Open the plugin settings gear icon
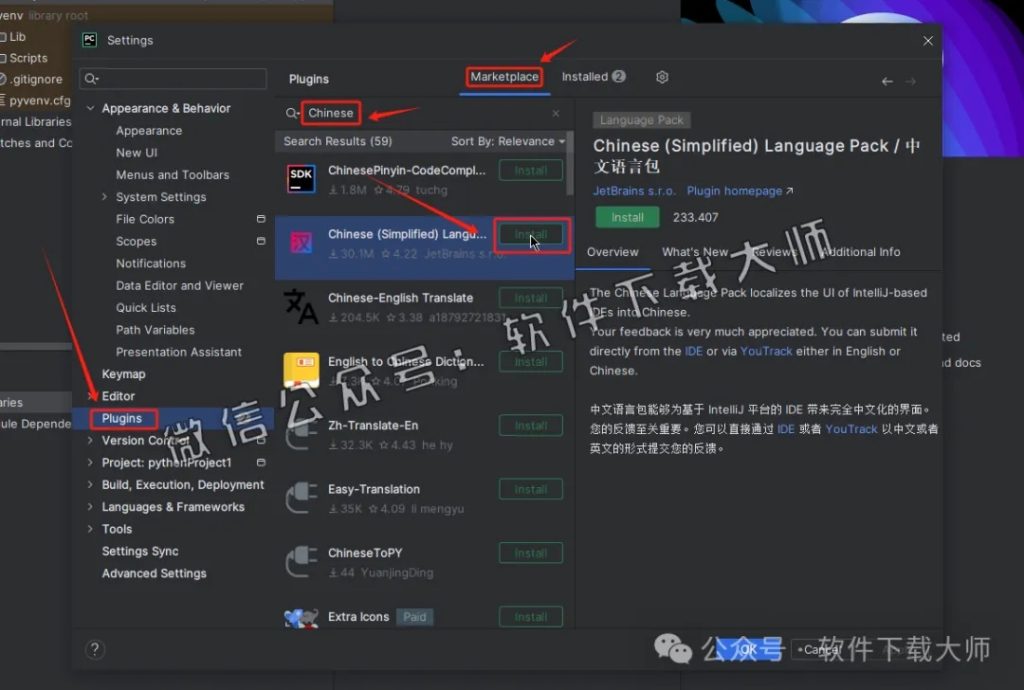1024x690 pixels. [x=660, y=77]
